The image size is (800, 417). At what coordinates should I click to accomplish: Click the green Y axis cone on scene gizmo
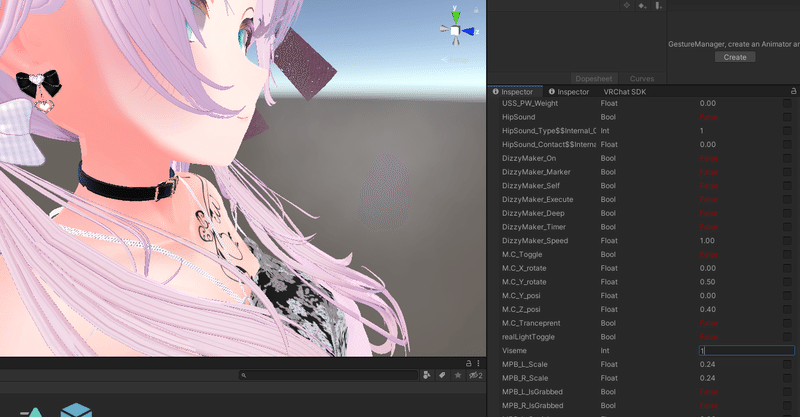(456, 17)
